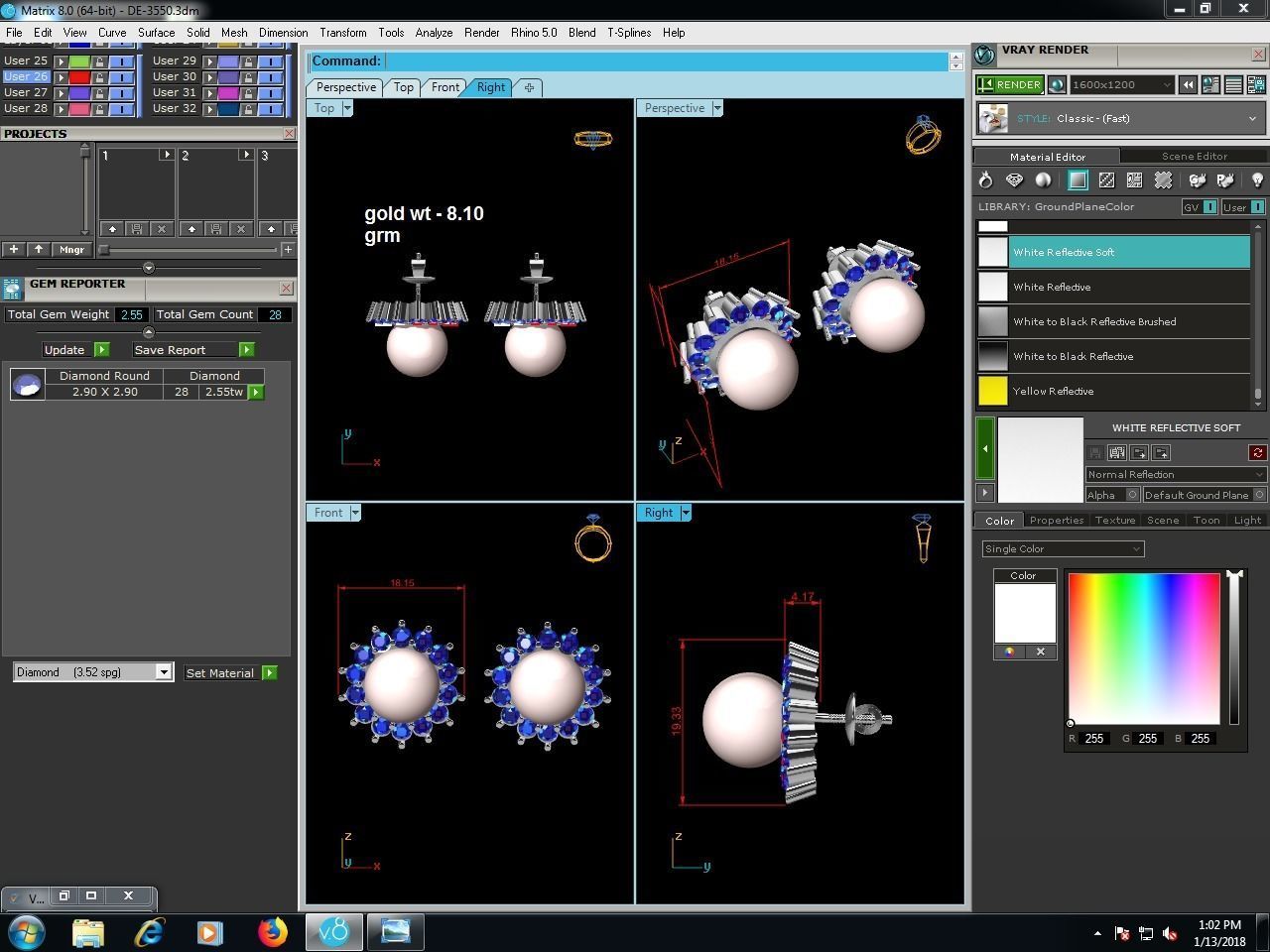
Task: Open the render list lines icon
Action: 1233,85
